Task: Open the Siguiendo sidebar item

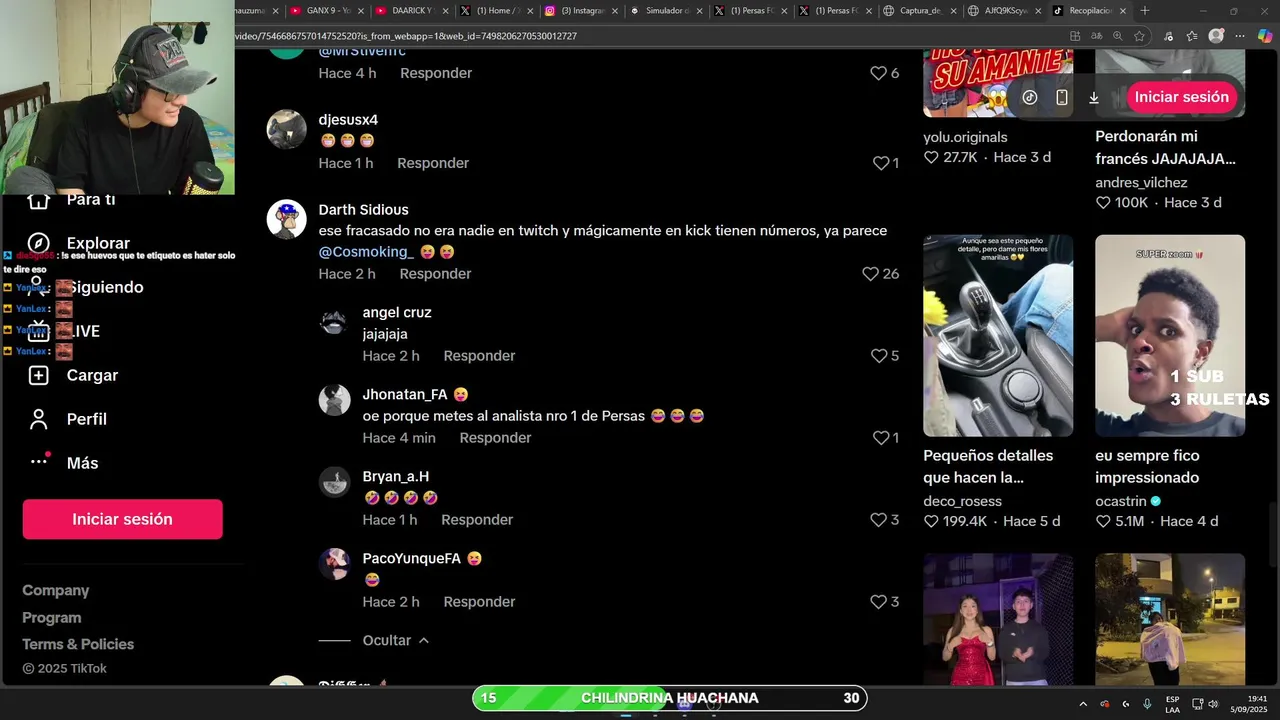Action: (105, 287)
